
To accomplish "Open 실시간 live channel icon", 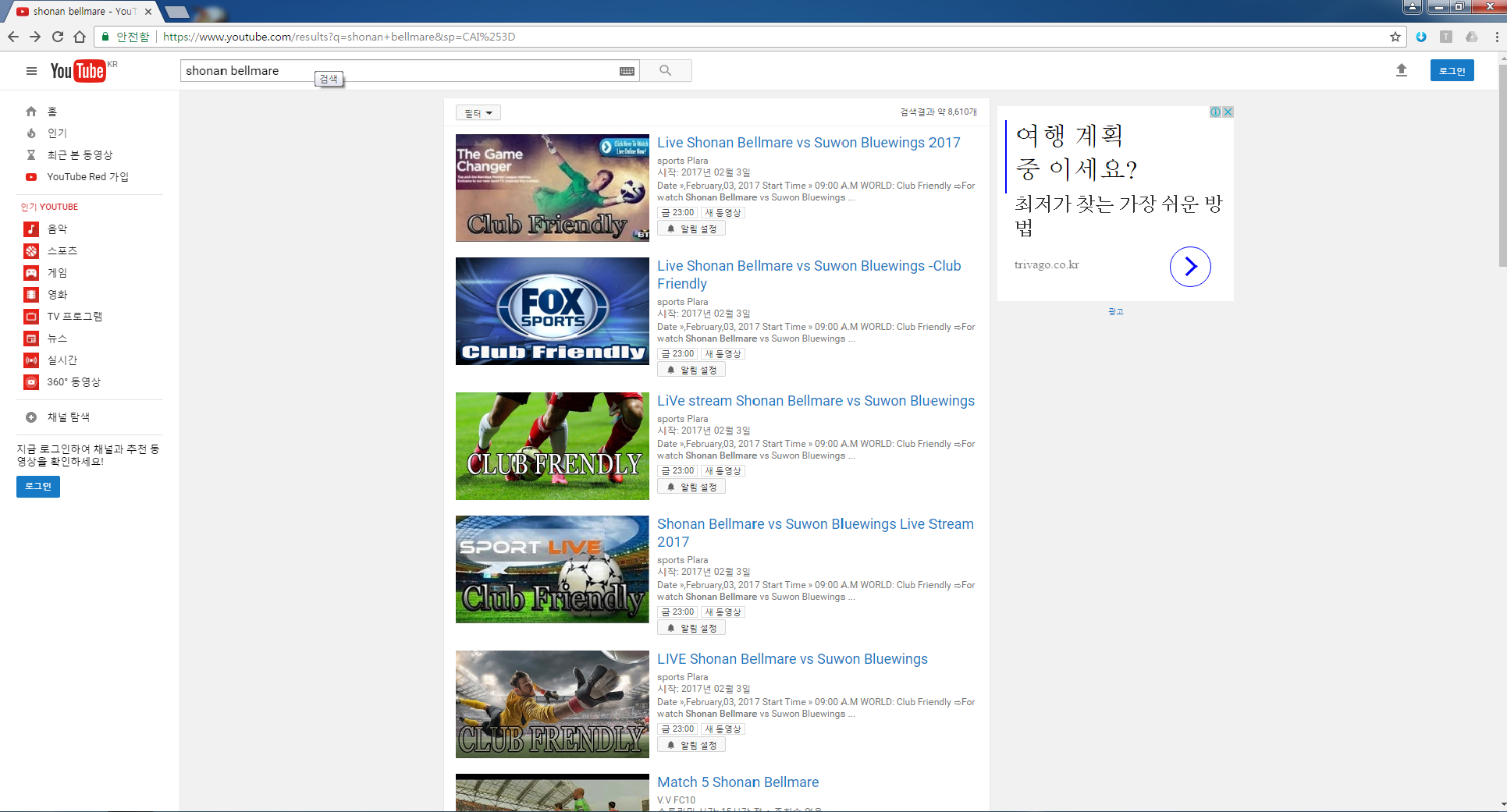I will 31,360.
